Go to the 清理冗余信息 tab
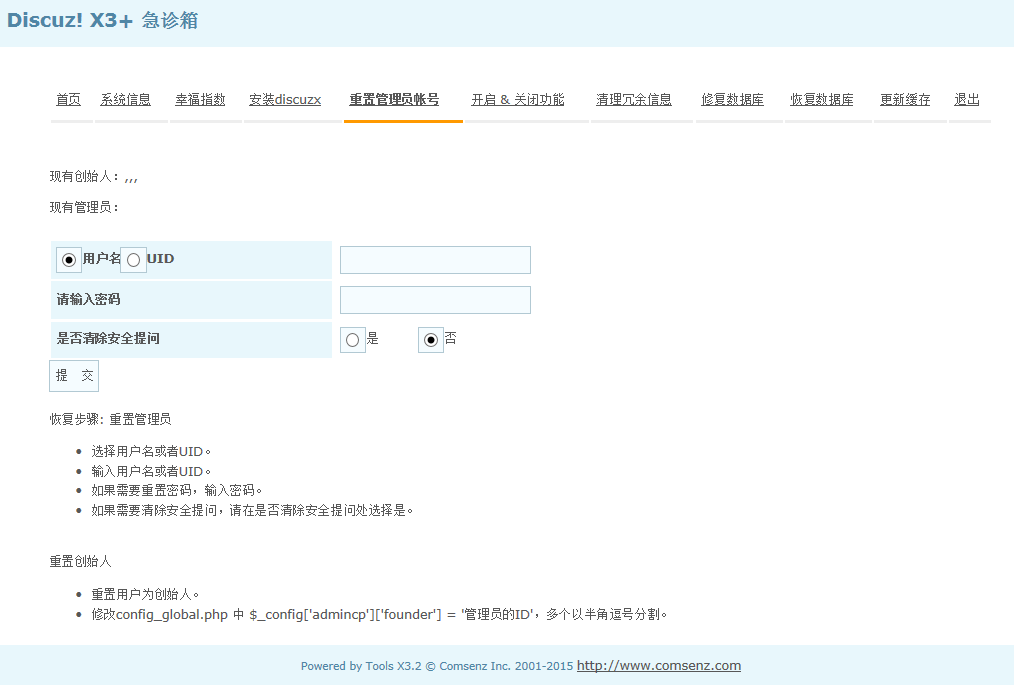 [x=634, y=100]
